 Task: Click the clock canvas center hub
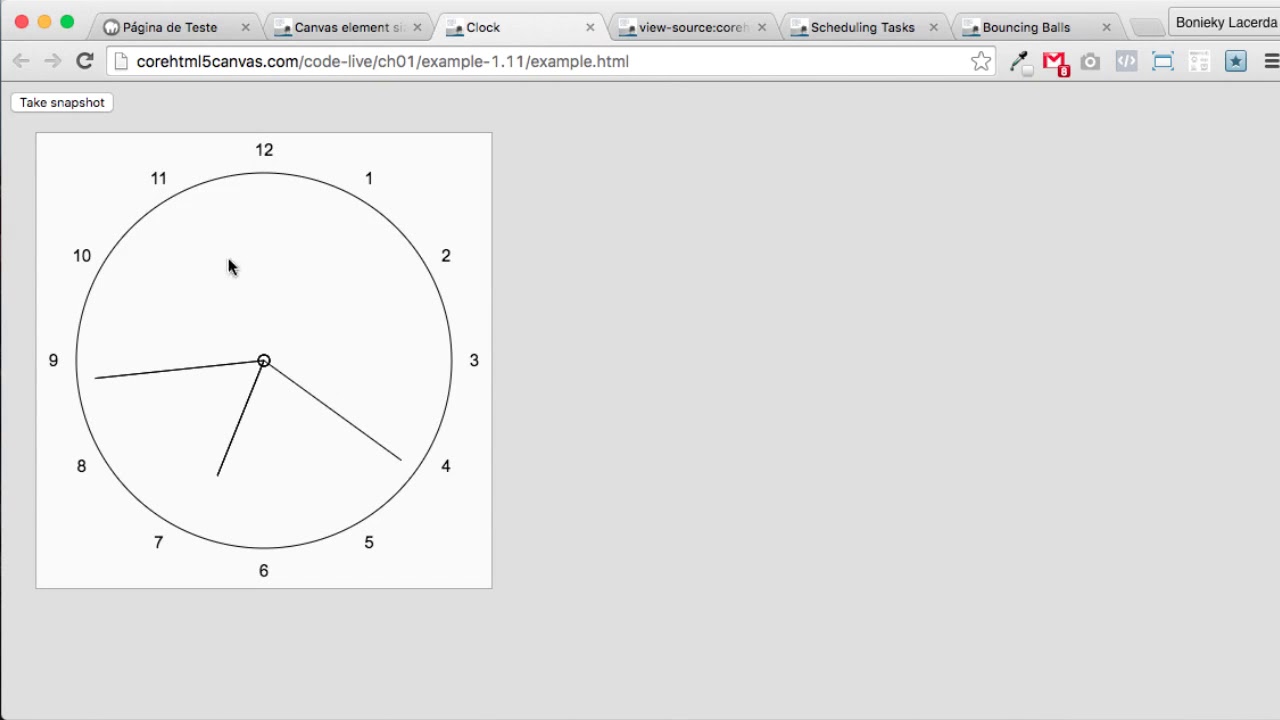point(264,360)
